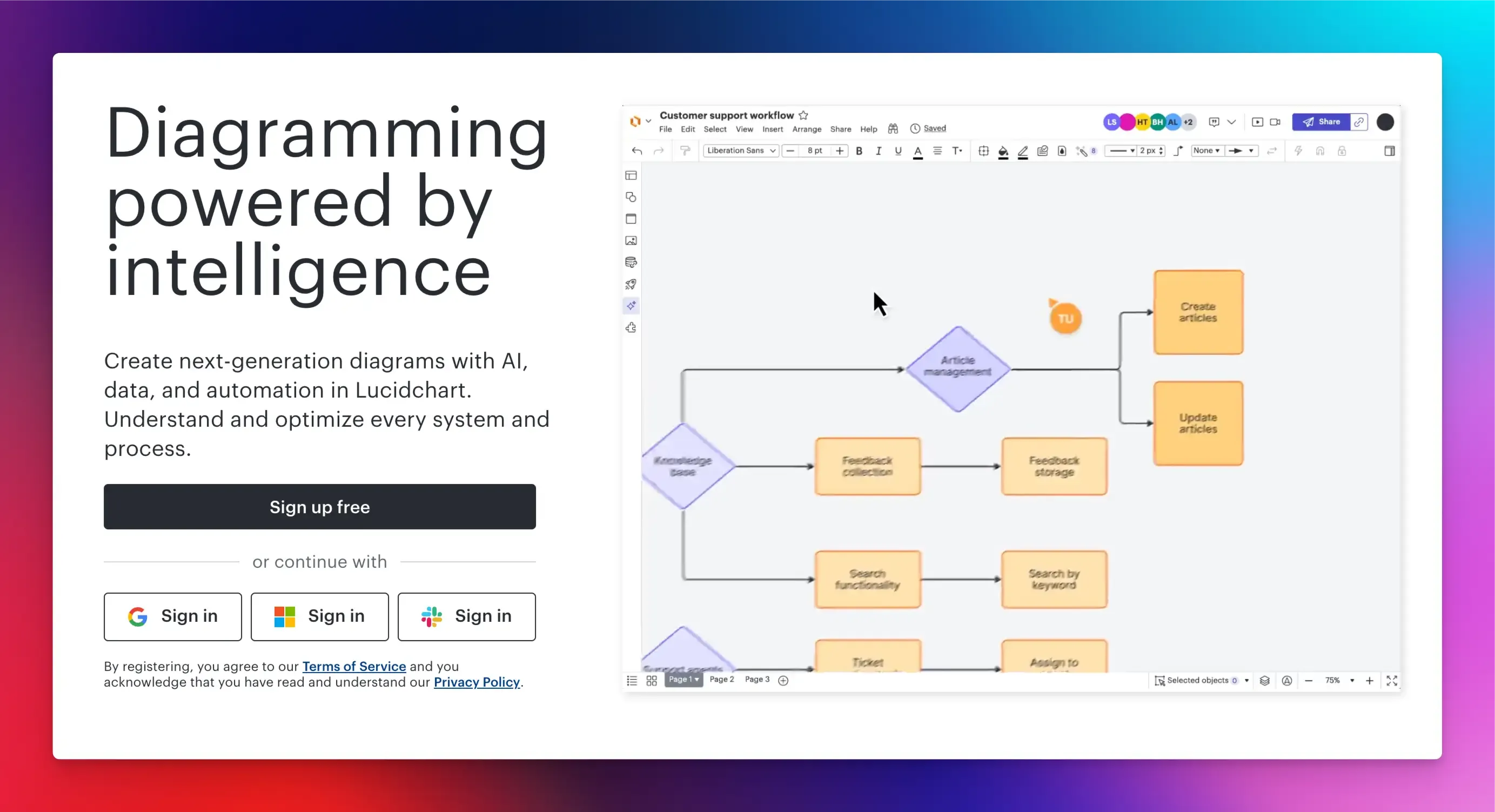Click the magnet icon in the toolbar
The image size is (1495, 812).
point(1320,151)
